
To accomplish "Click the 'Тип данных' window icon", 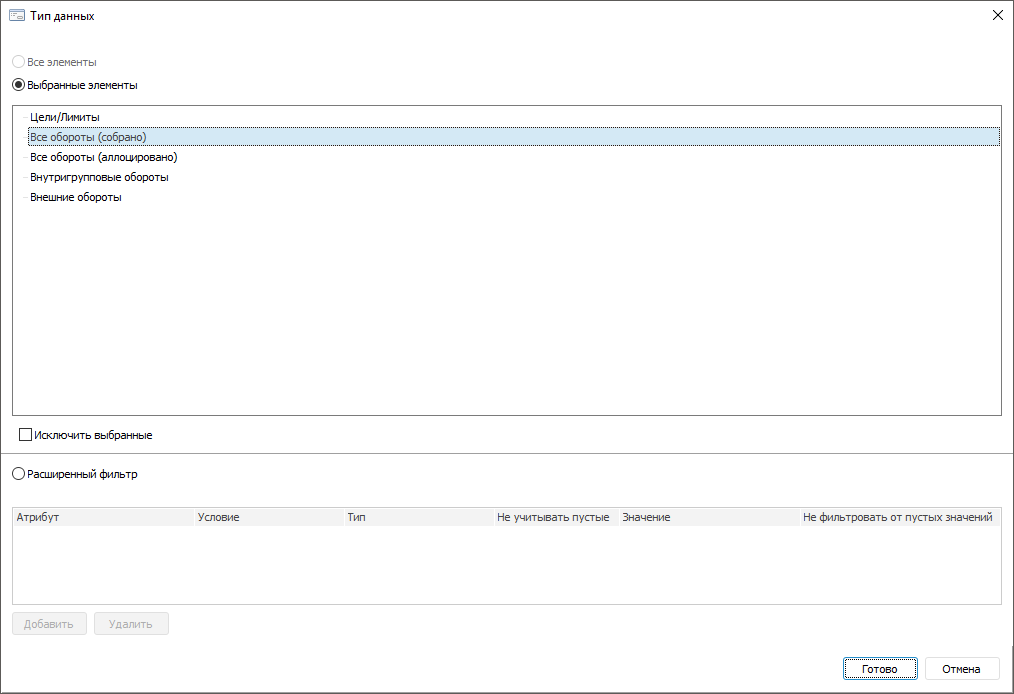I will pyautogui.click(x=17, y=16).
